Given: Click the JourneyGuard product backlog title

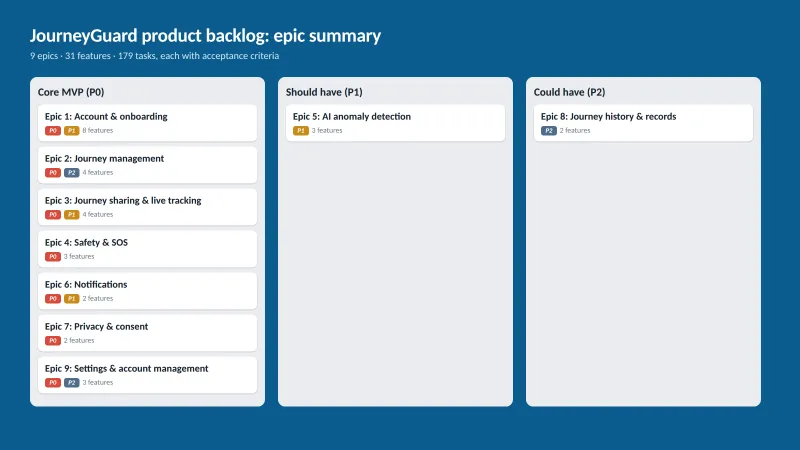Looking at the screenshot, I should [205, 36].
